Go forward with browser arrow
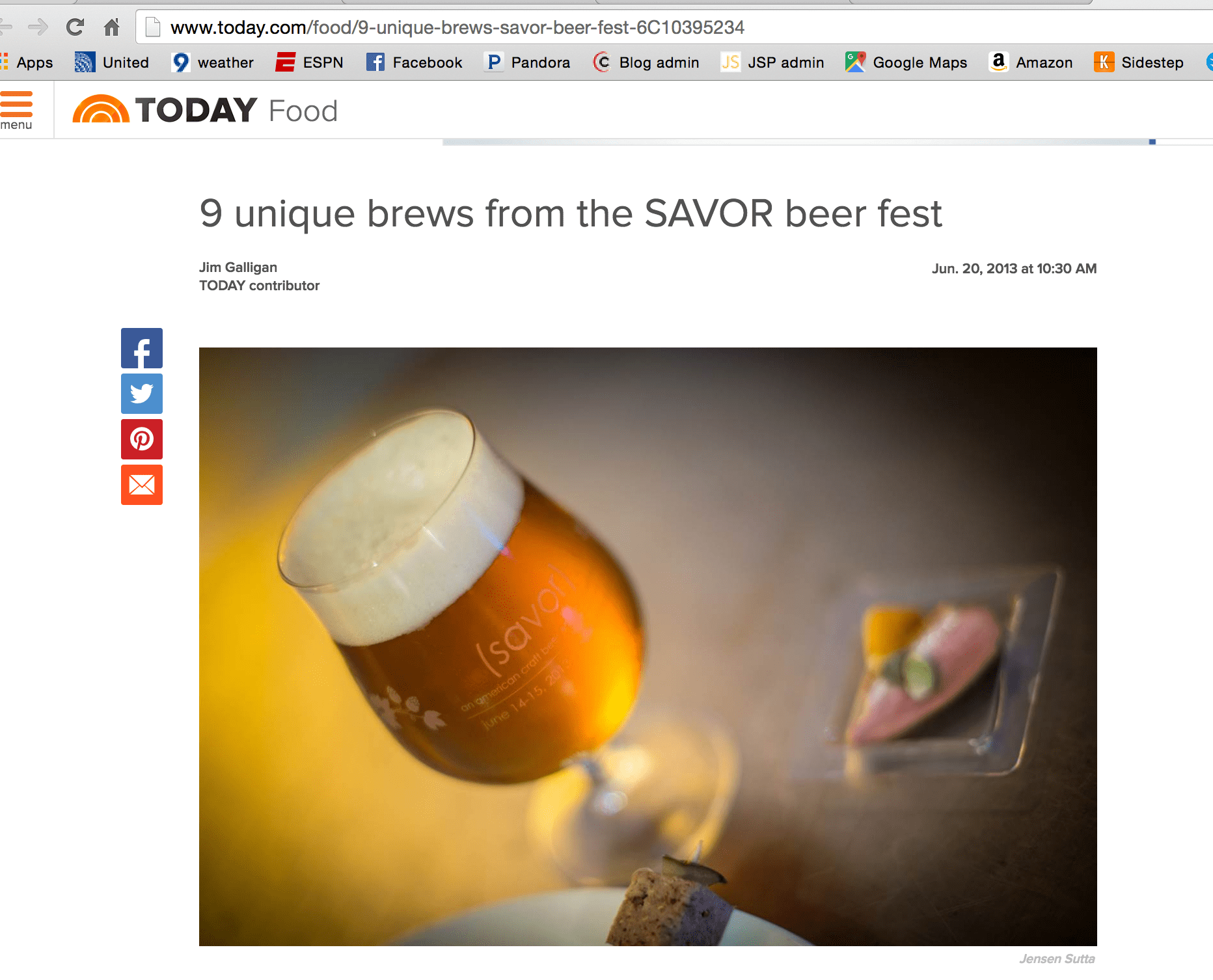1213x980 pixels. (38, 27)
